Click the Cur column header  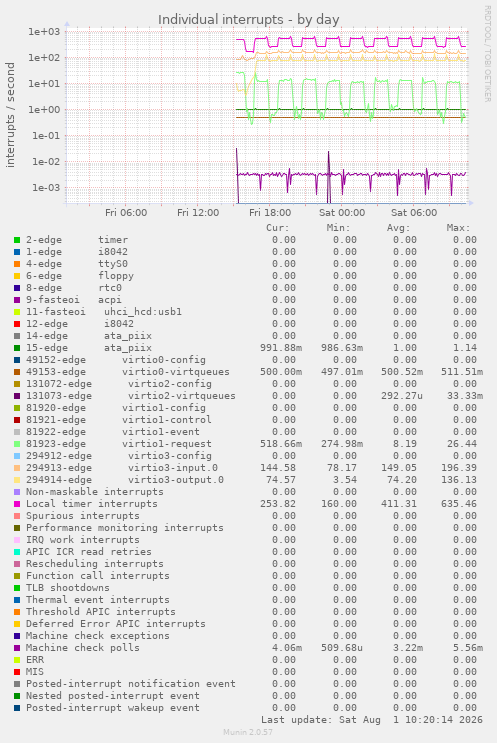point(278,228)
